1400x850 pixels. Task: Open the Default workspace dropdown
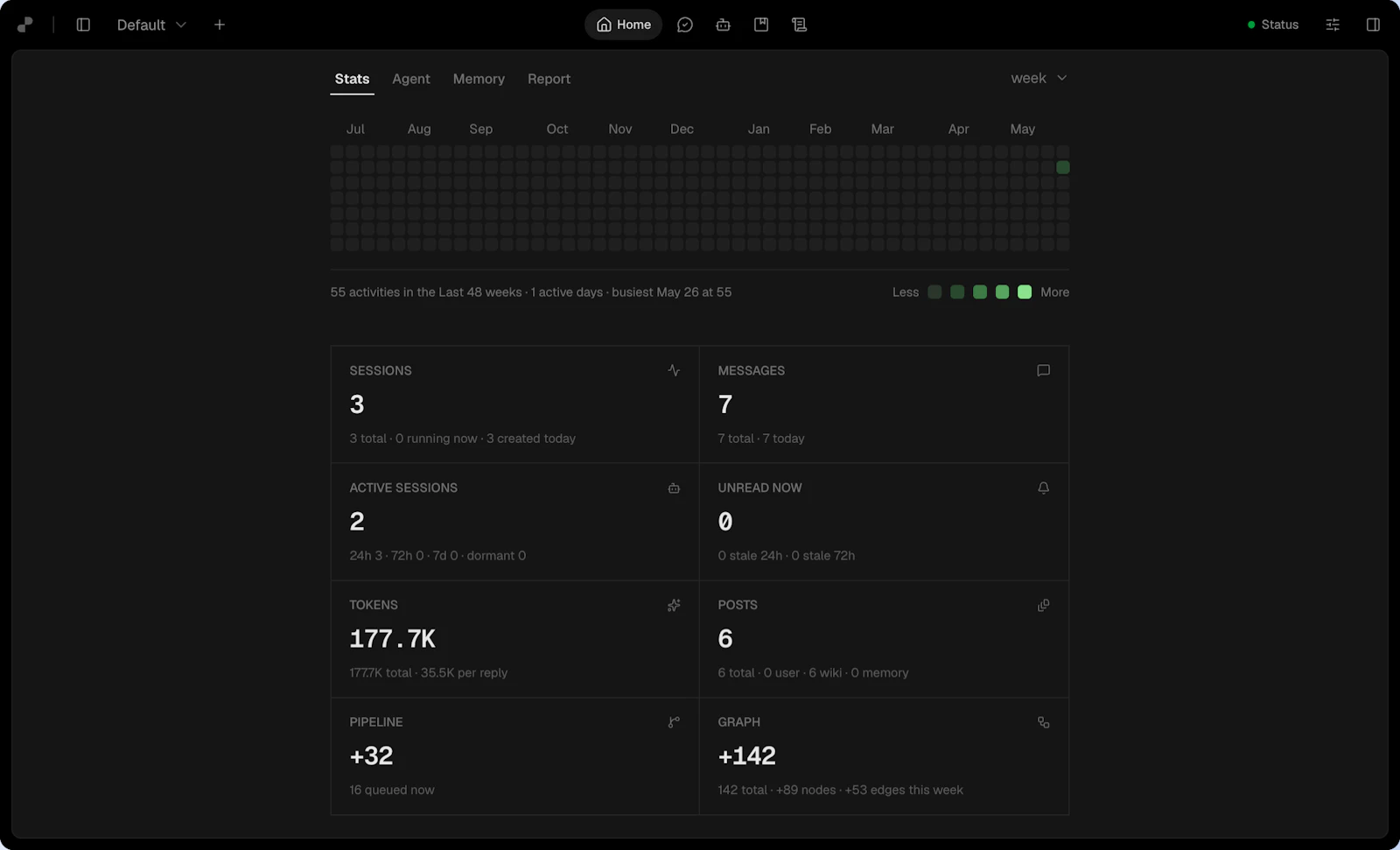tap(151, 25)
